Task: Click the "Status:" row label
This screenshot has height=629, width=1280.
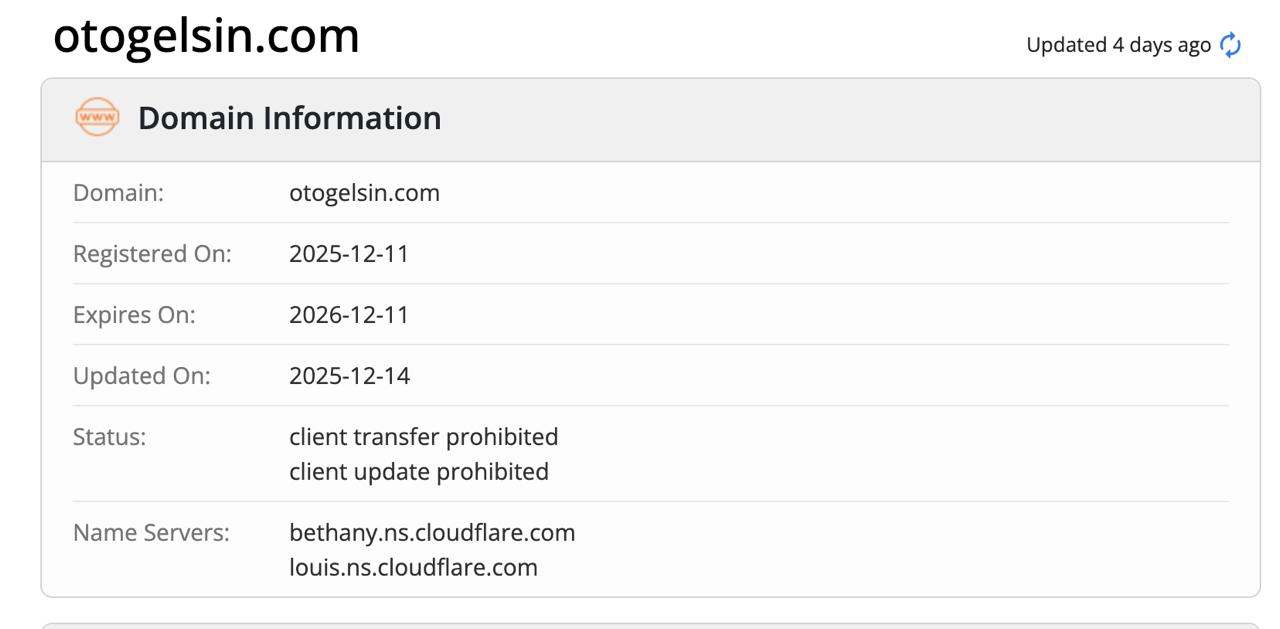Action: pyautogui.click(x=109, y=437)
